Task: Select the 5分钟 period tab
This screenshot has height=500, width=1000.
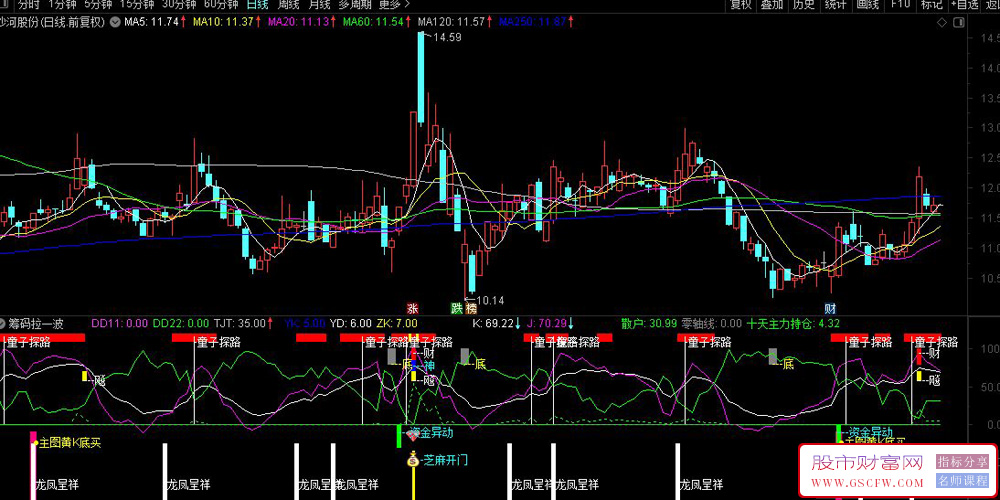Action: [x=97, y=4]
